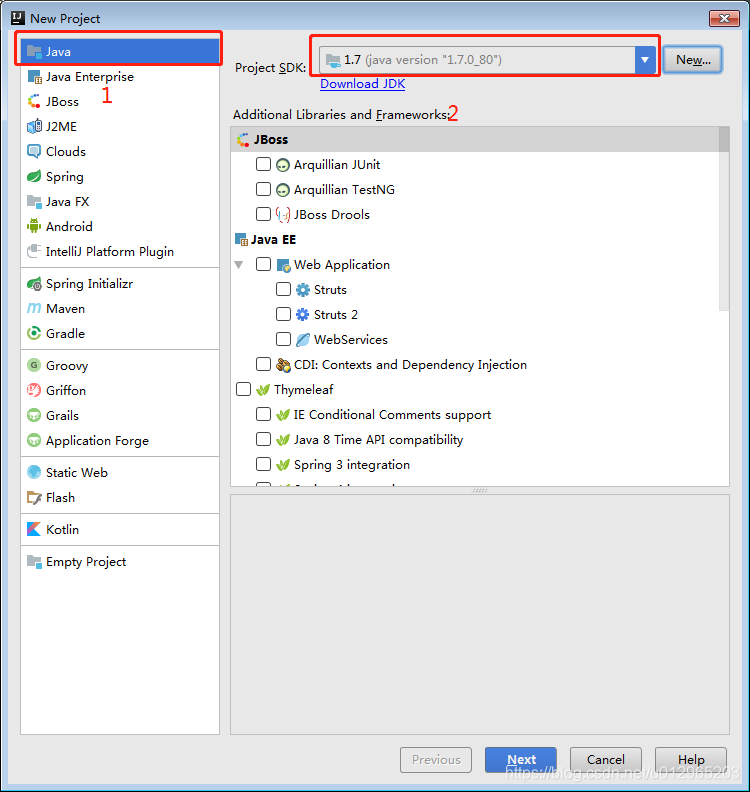Enable the Arquillian JUnit checkbox
Viewport: 750px width, 792px height.
263,165
